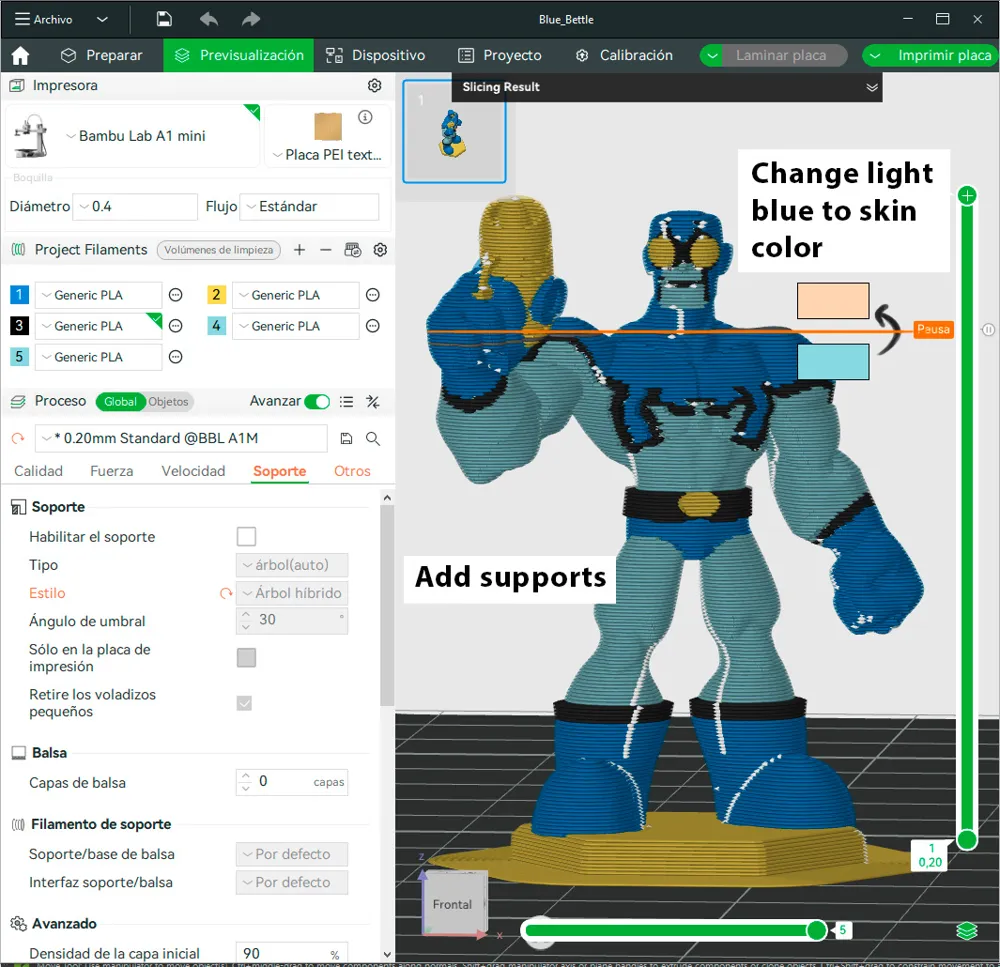The width and height of the screenshot is (1000, 967).
Task: Open the Otros settings tab
Action: (352, 471)
